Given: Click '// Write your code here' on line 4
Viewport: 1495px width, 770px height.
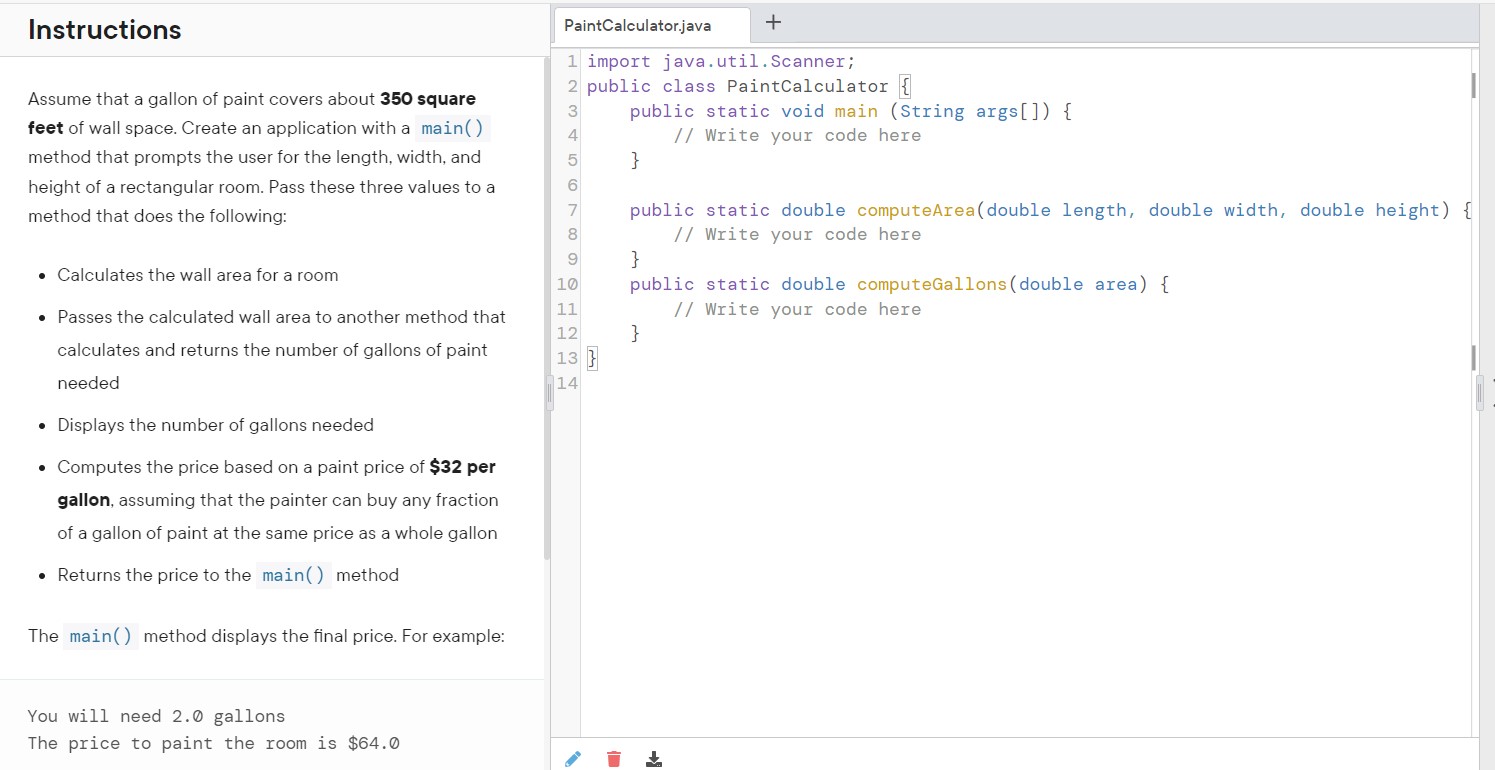Looking at the screenshot, I should tap(797, 135).
